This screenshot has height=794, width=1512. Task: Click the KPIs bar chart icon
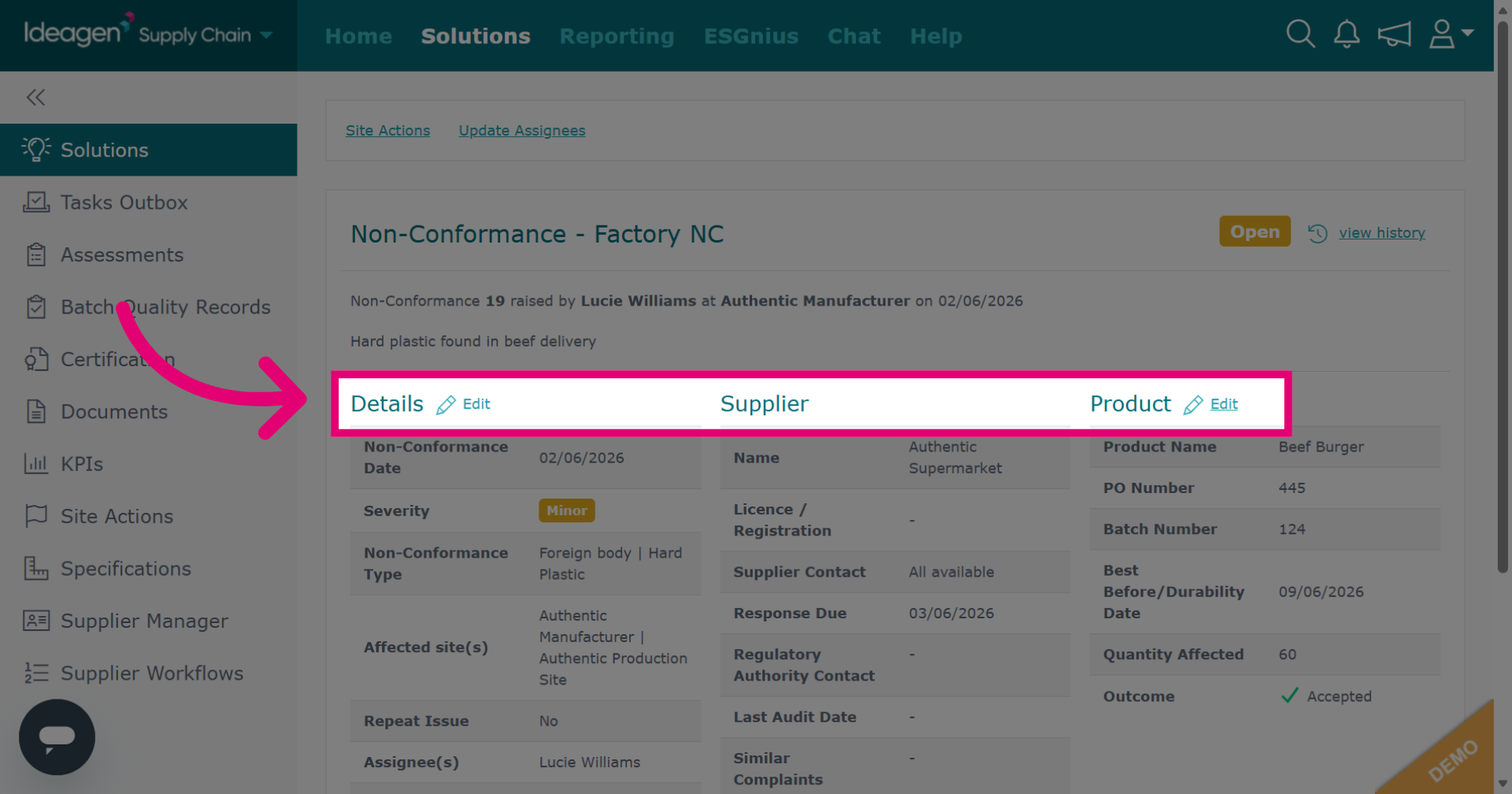tap(36, 463)
